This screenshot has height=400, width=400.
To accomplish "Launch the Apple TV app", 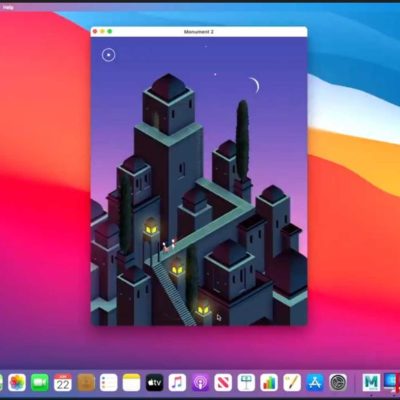I will click(x=154, y=382).
